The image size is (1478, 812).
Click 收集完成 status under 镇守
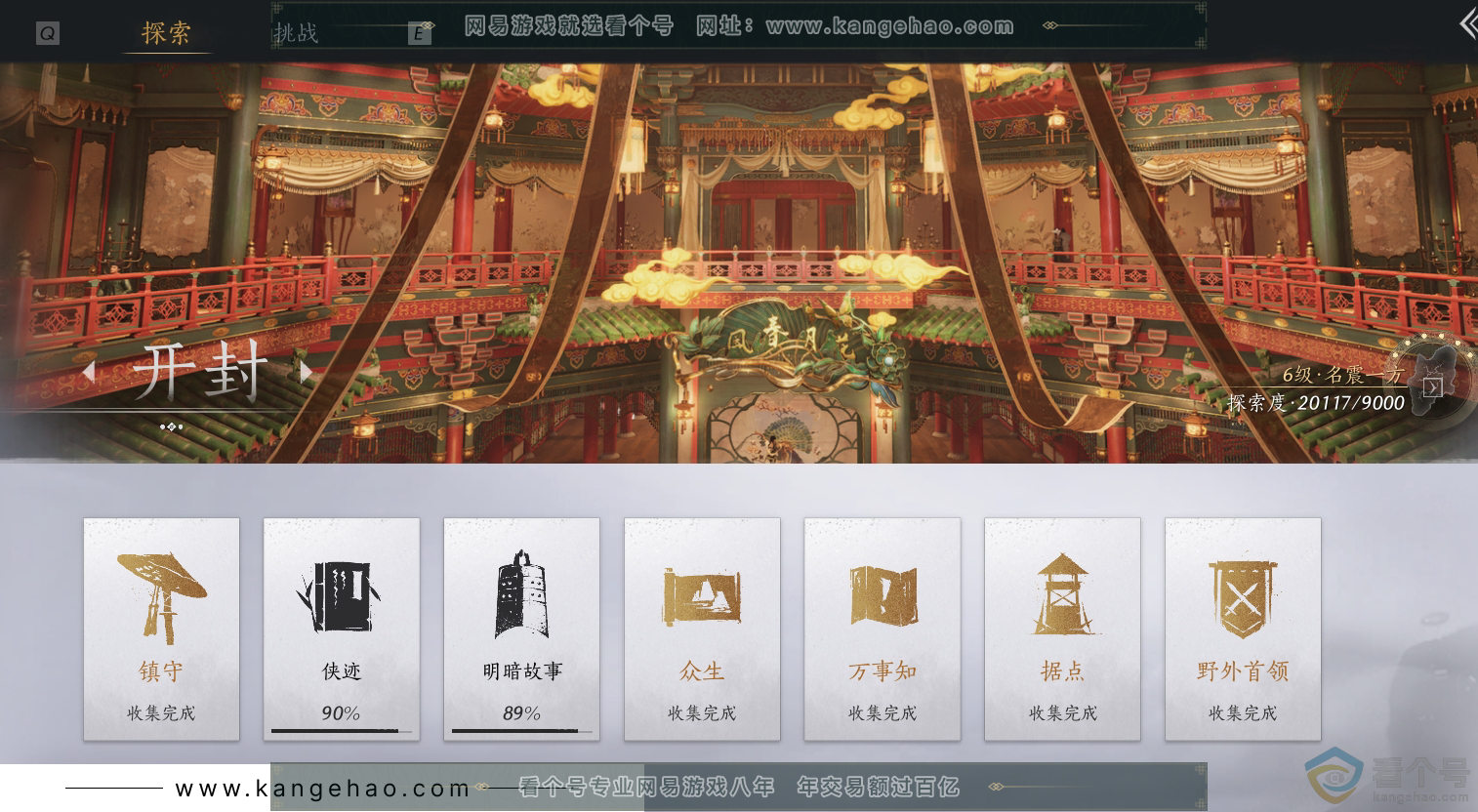pos(161,713)
